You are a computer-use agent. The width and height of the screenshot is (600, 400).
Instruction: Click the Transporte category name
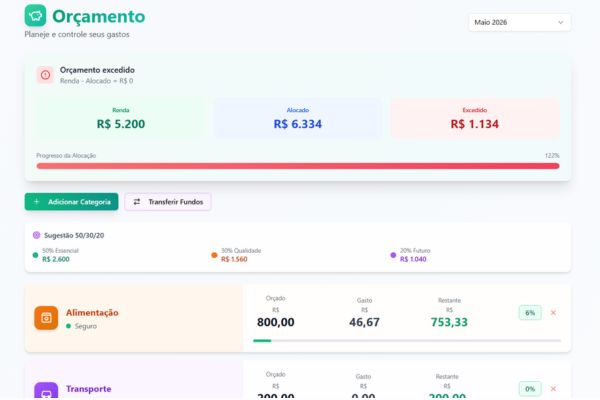coord(88,389)
